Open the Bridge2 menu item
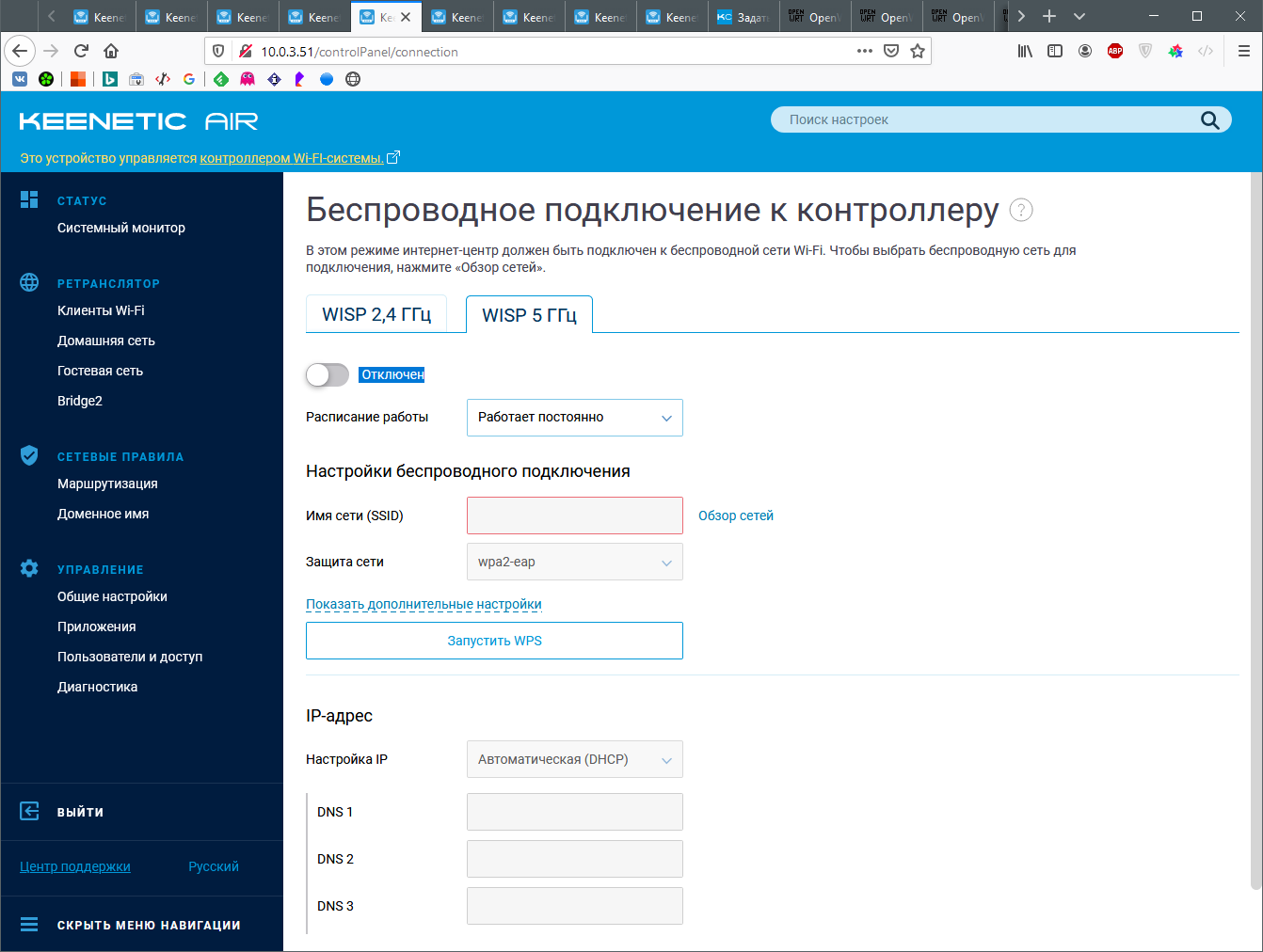Image resolution: width=1263 pixels, height=952 pixels. tap(80, 401)
